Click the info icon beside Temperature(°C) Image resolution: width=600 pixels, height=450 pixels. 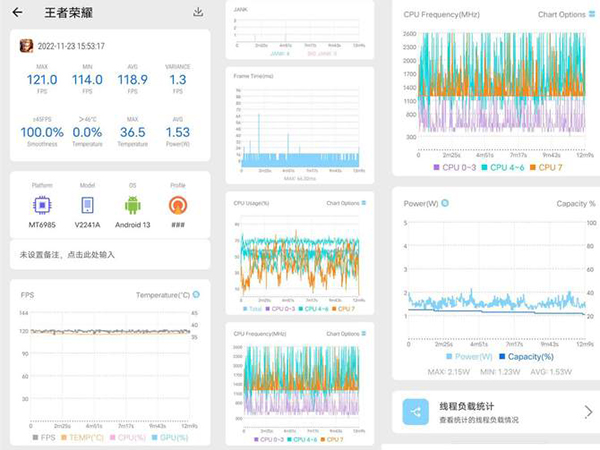click(x=196, y=294)
